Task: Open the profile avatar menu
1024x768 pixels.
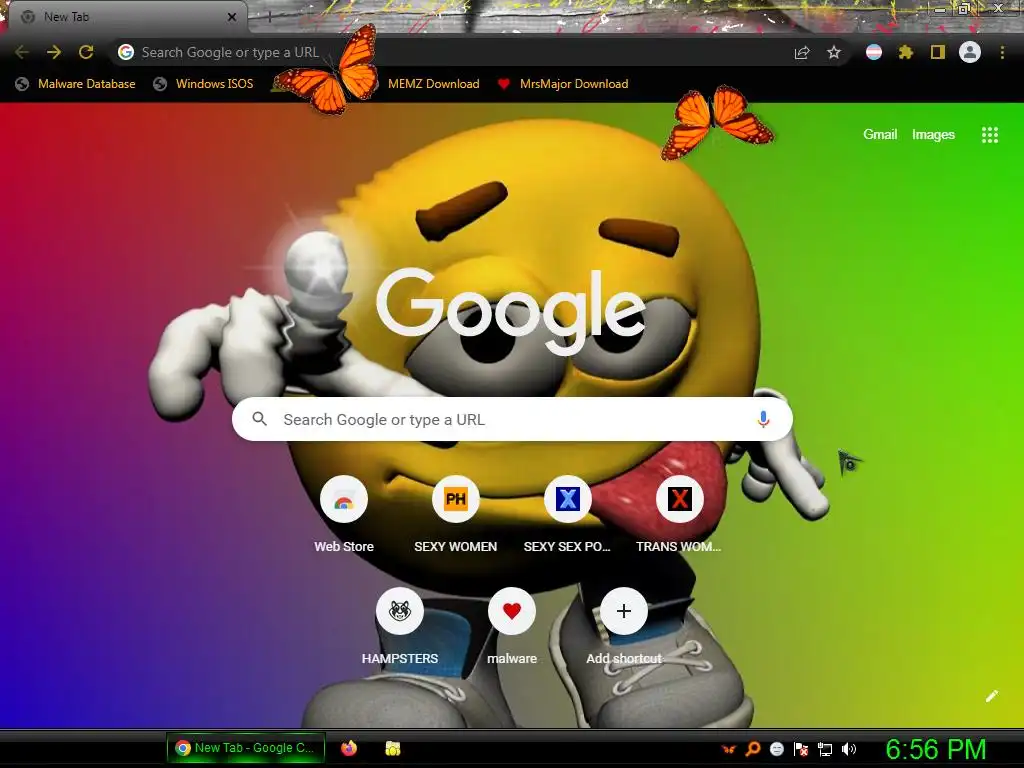Action: pyautogui.click(x=970, y=52)
